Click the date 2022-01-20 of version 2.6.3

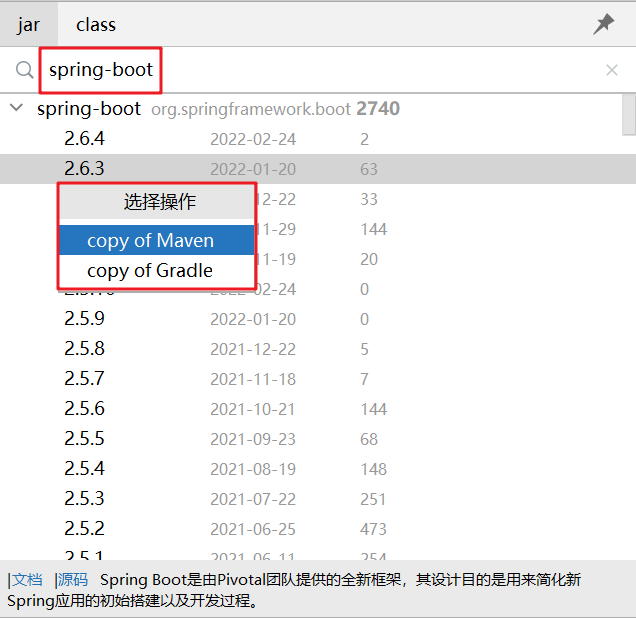click(253, 170)
